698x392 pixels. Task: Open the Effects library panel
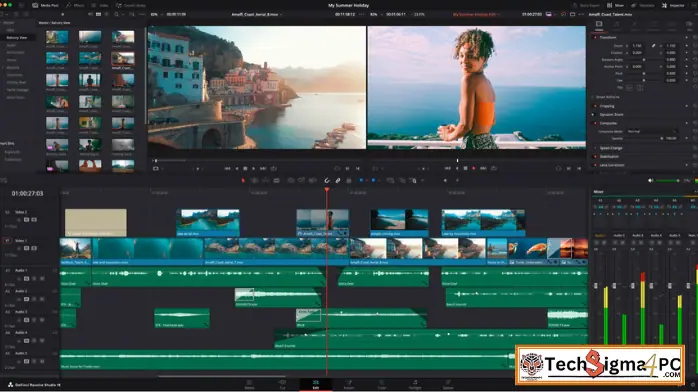(x=75, y=5)
